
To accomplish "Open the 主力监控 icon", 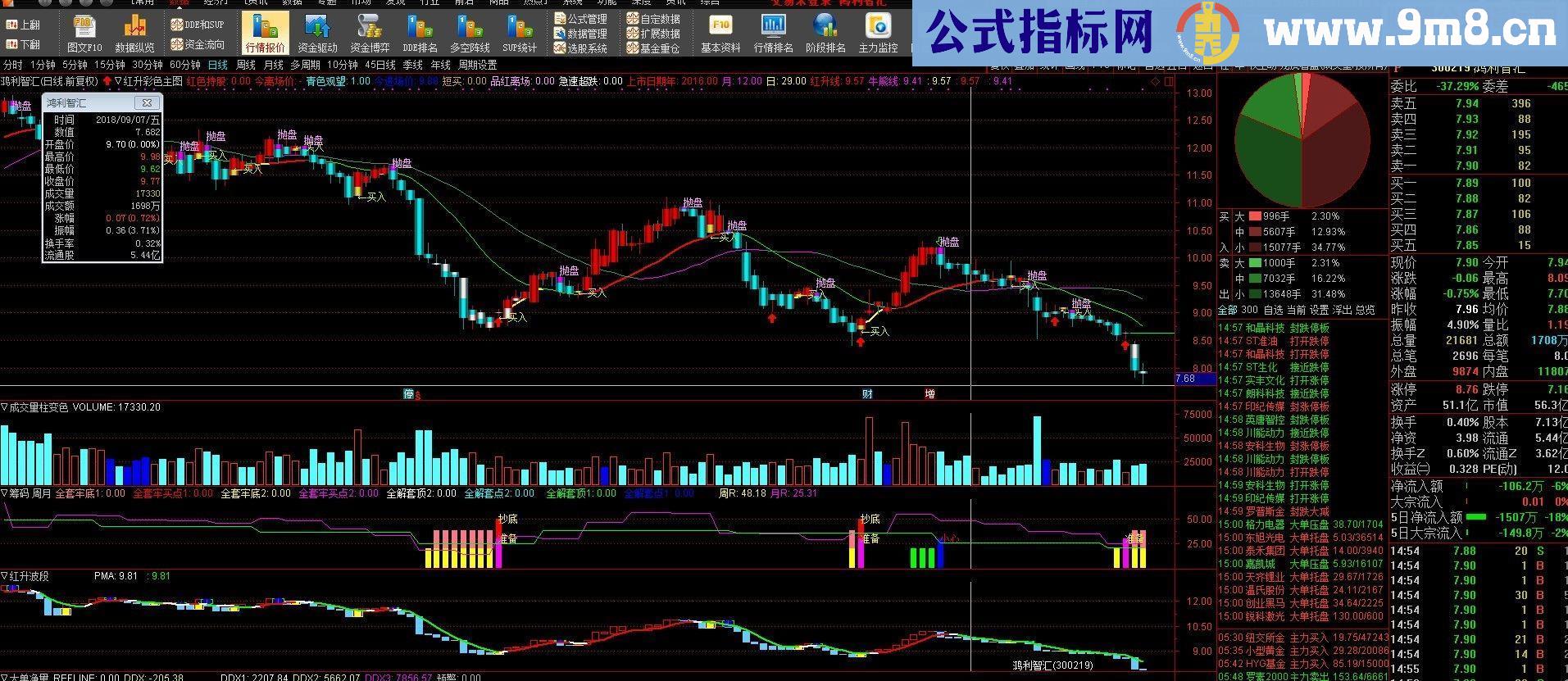I will [878, 34].
